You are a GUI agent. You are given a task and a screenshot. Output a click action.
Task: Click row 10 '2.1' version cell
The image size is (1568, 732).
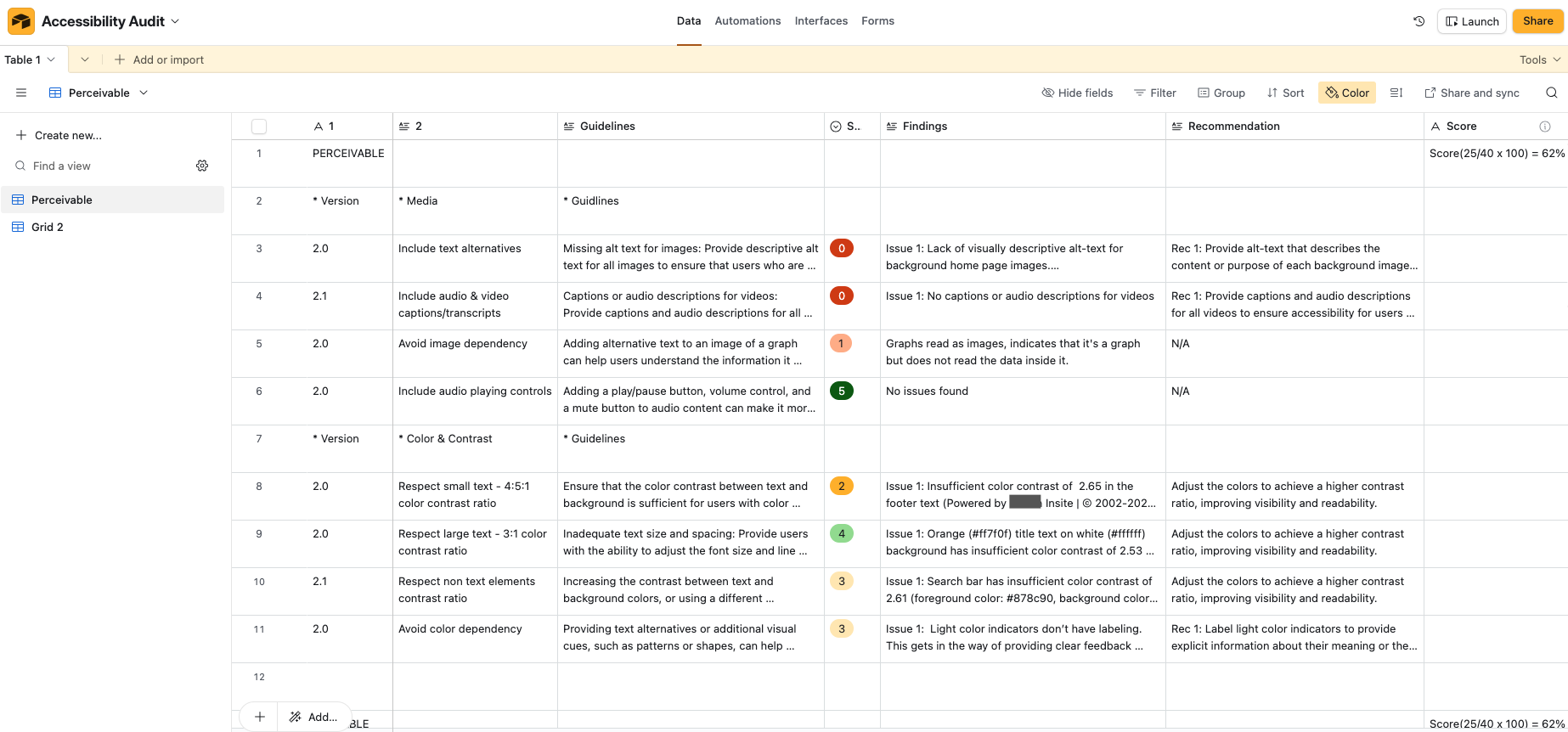[348, 592]
